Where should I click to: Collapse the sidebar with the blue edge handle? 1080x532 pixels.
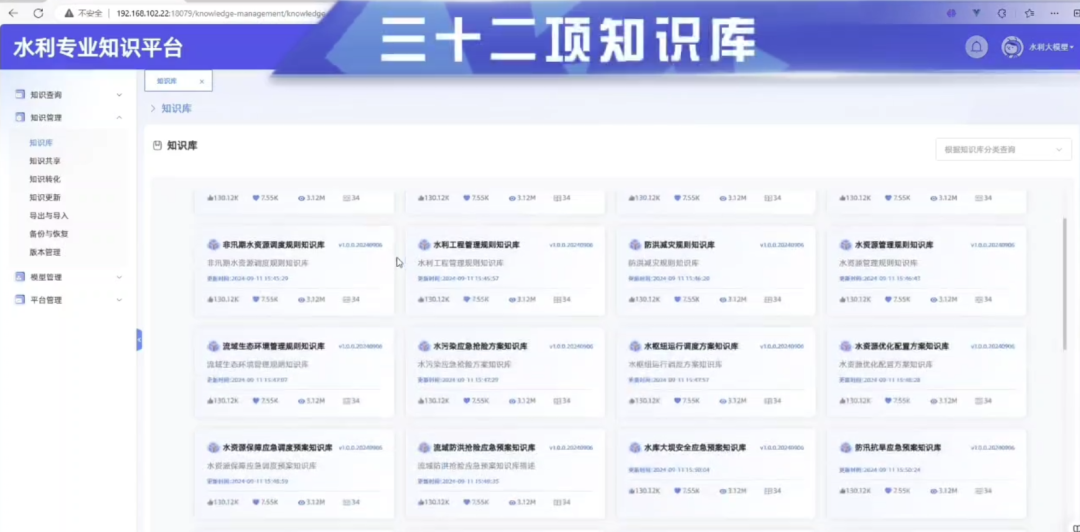[139, 339]
